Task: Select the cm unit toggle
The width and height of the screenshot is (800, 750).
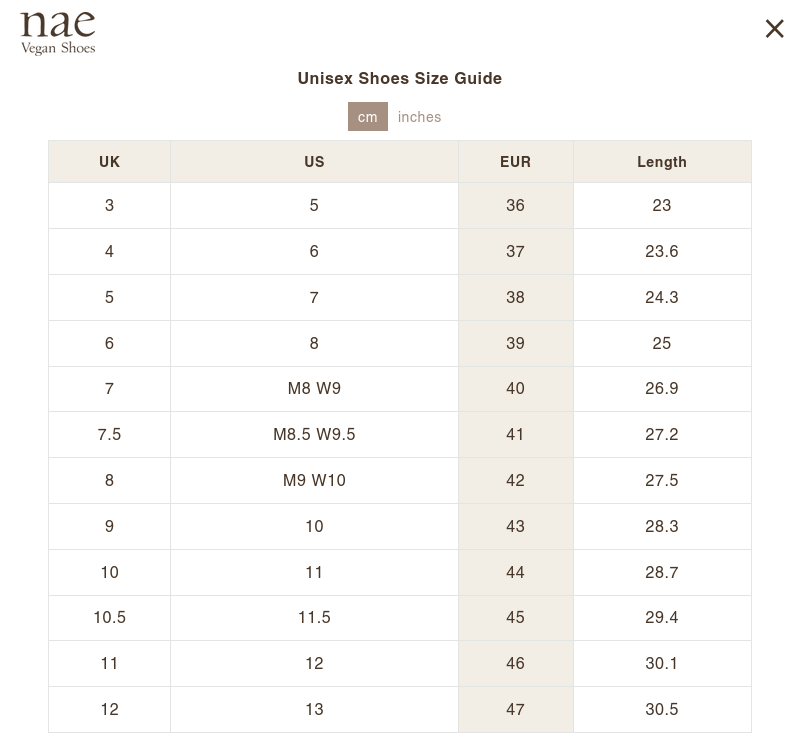Action: 367,117
